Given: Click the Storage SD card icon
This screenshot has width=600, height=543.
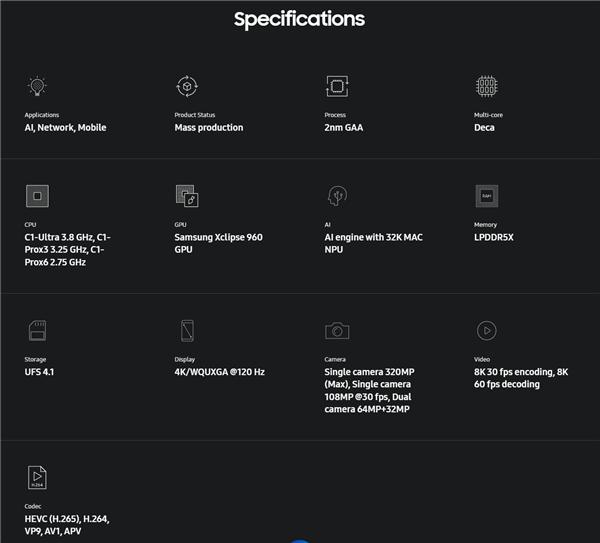Looking at the screenshot, I should pos(37,330).
